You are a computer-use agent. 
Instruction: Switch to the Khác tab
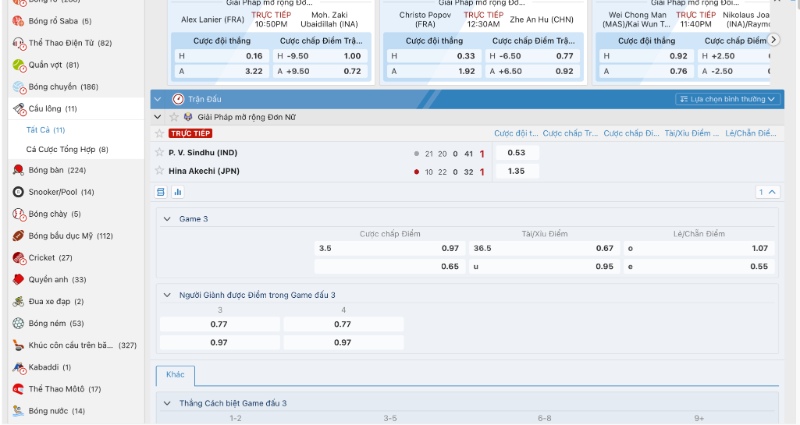click(175, 375)
